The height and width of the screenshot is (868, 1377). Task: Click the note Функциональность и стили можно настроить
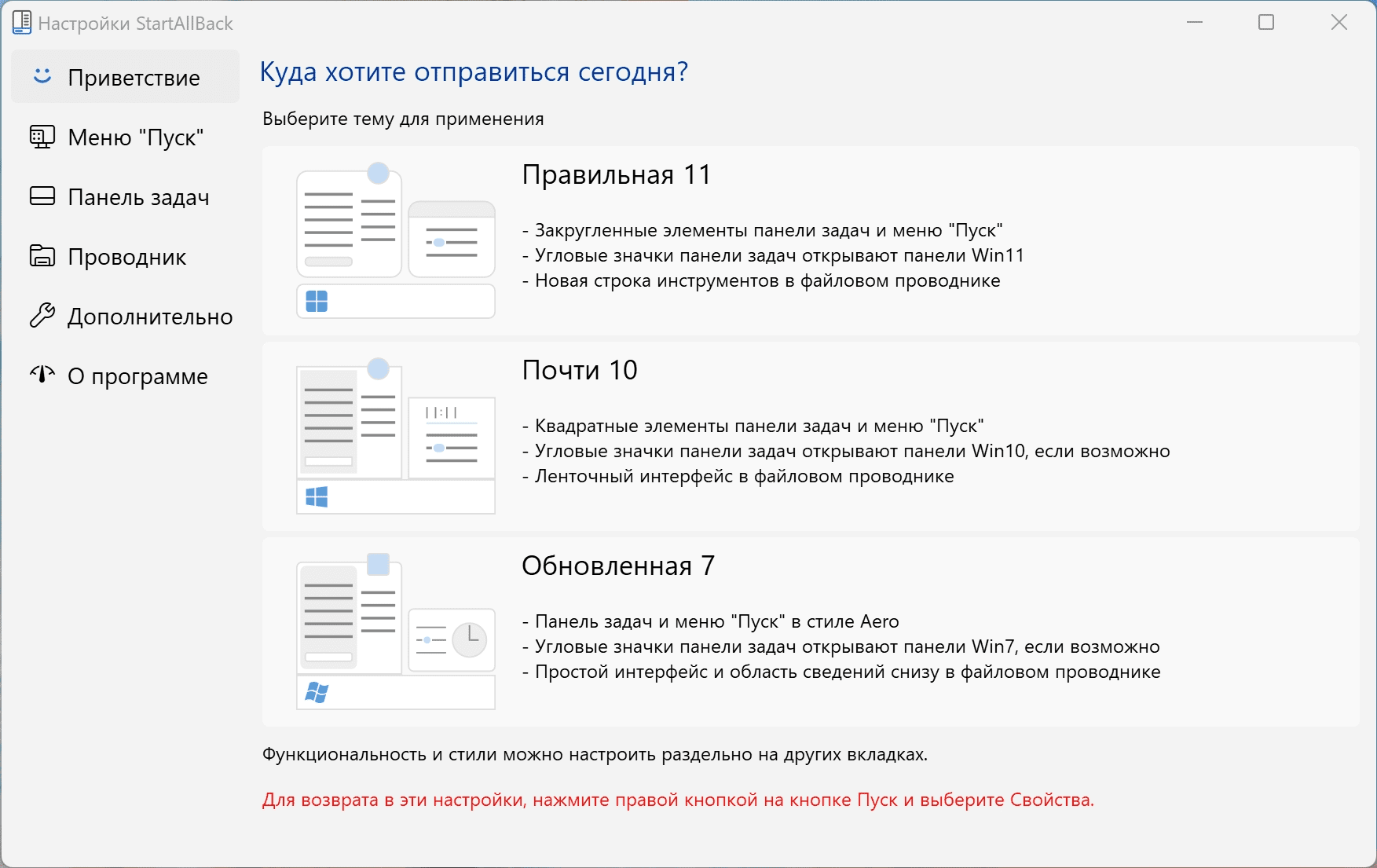[x=595, y=754]
